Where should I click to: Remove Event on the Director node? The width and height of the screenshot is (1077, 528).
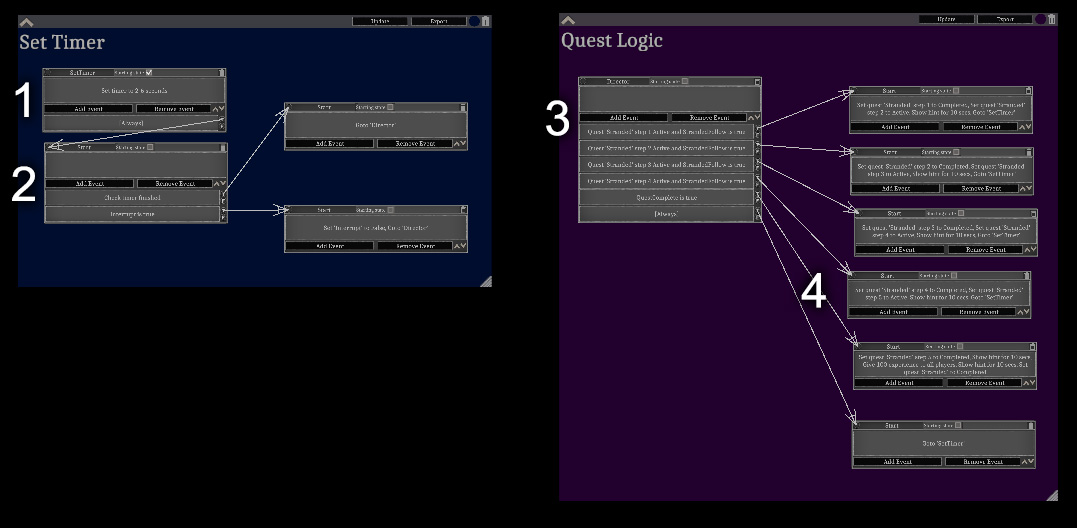pyautogui.click(x=709, y=117)
